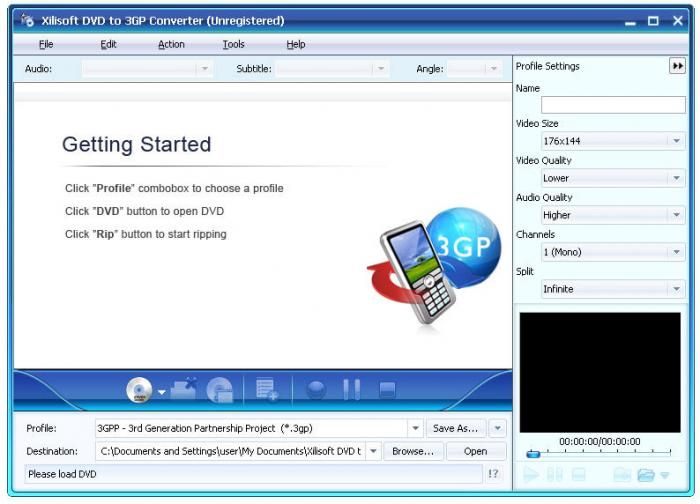Click the Save As... button
Image resolution: width=700 pixels, height=504 pixels.
456,428
